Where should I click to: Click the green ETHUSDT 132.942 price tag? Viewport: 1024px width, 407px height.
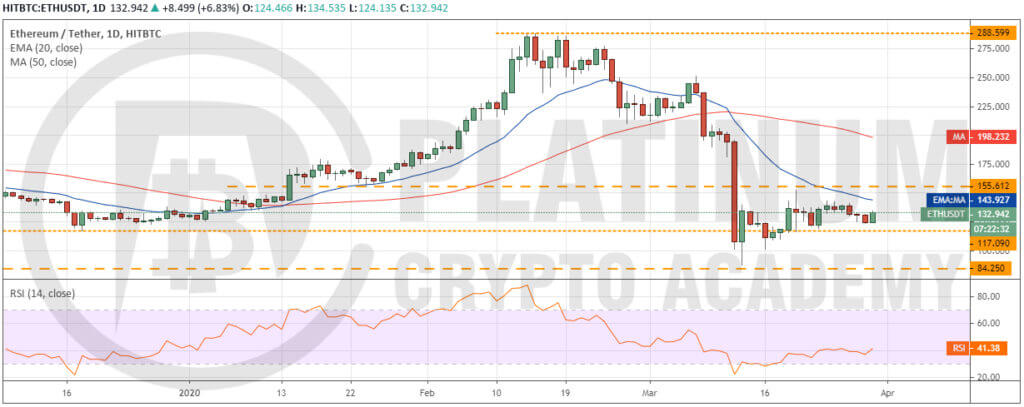pyautogui.click(x=967, y=214)
